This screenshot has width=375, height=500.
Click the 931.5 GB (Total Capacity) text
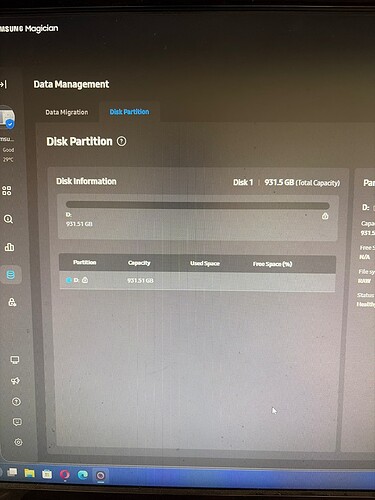pos(302,183)
